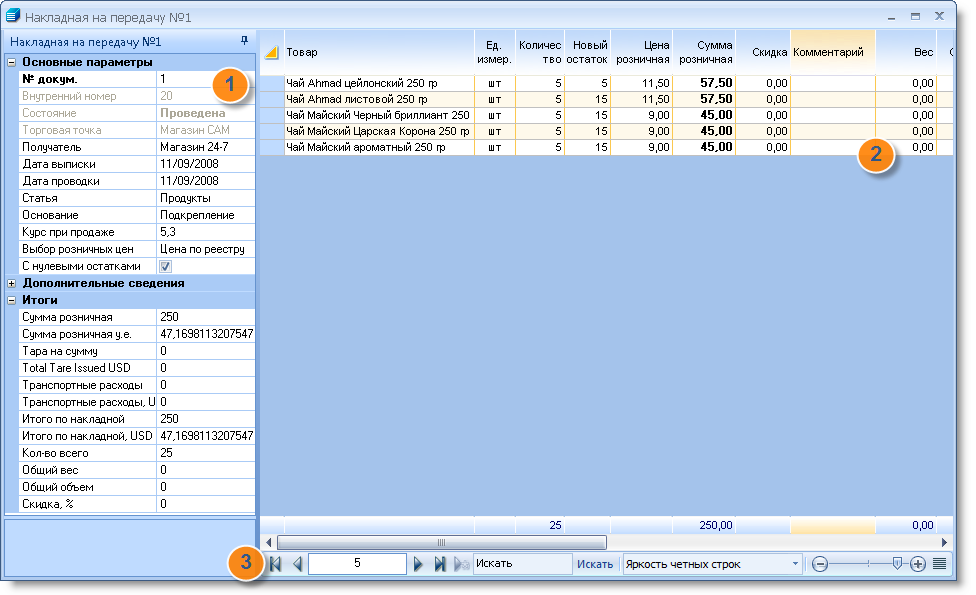Collapse the Итоги section
This screenshot has width=976, height=595.
[x=11, y=300]
